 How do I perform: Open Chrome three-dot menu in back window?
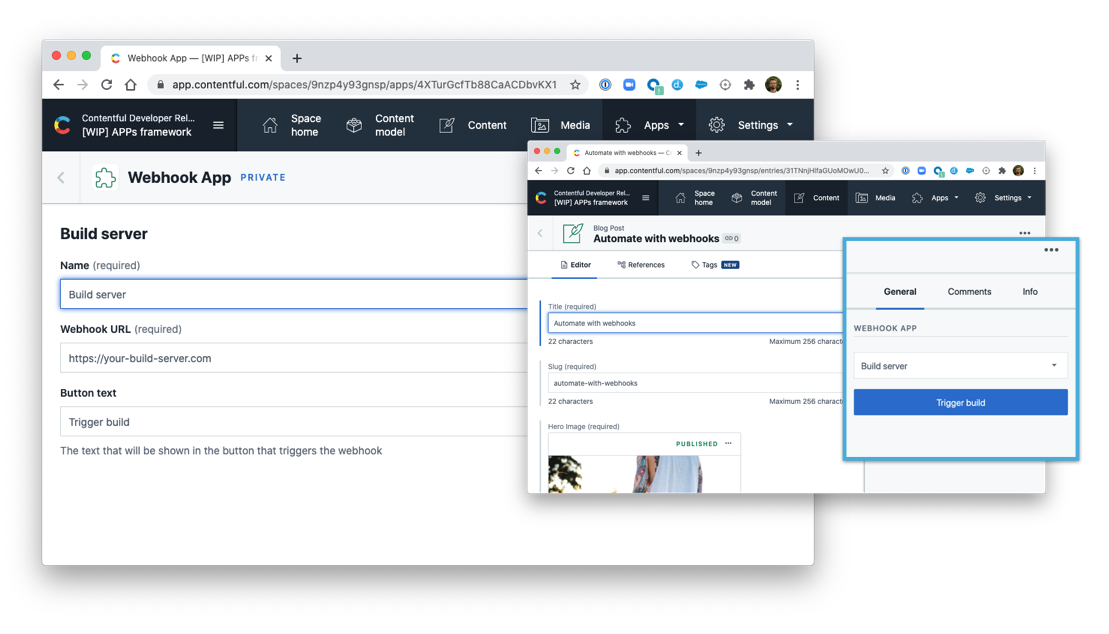[798, 85]
